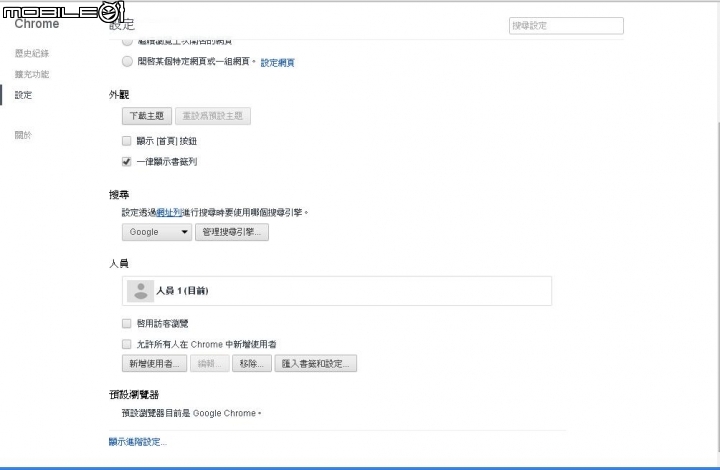Click the vertical scrollbar on the right
Screen dimensions: 720x470
click(718, 285)
